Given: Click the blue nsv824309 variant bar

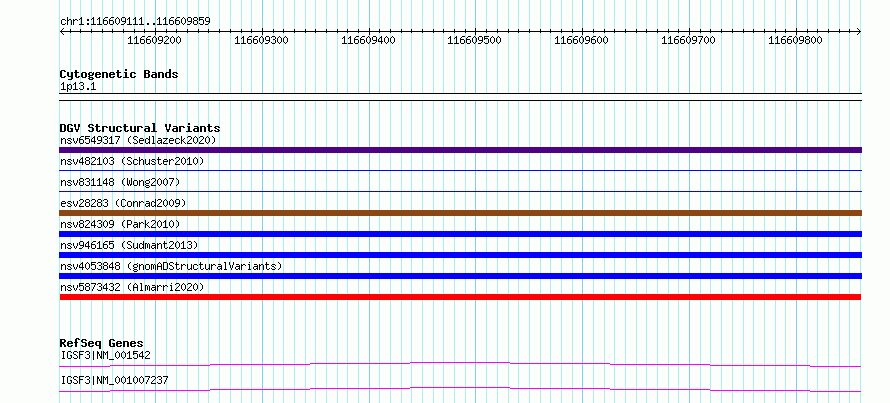Looking at the screenshot, I should pos(460,234).
